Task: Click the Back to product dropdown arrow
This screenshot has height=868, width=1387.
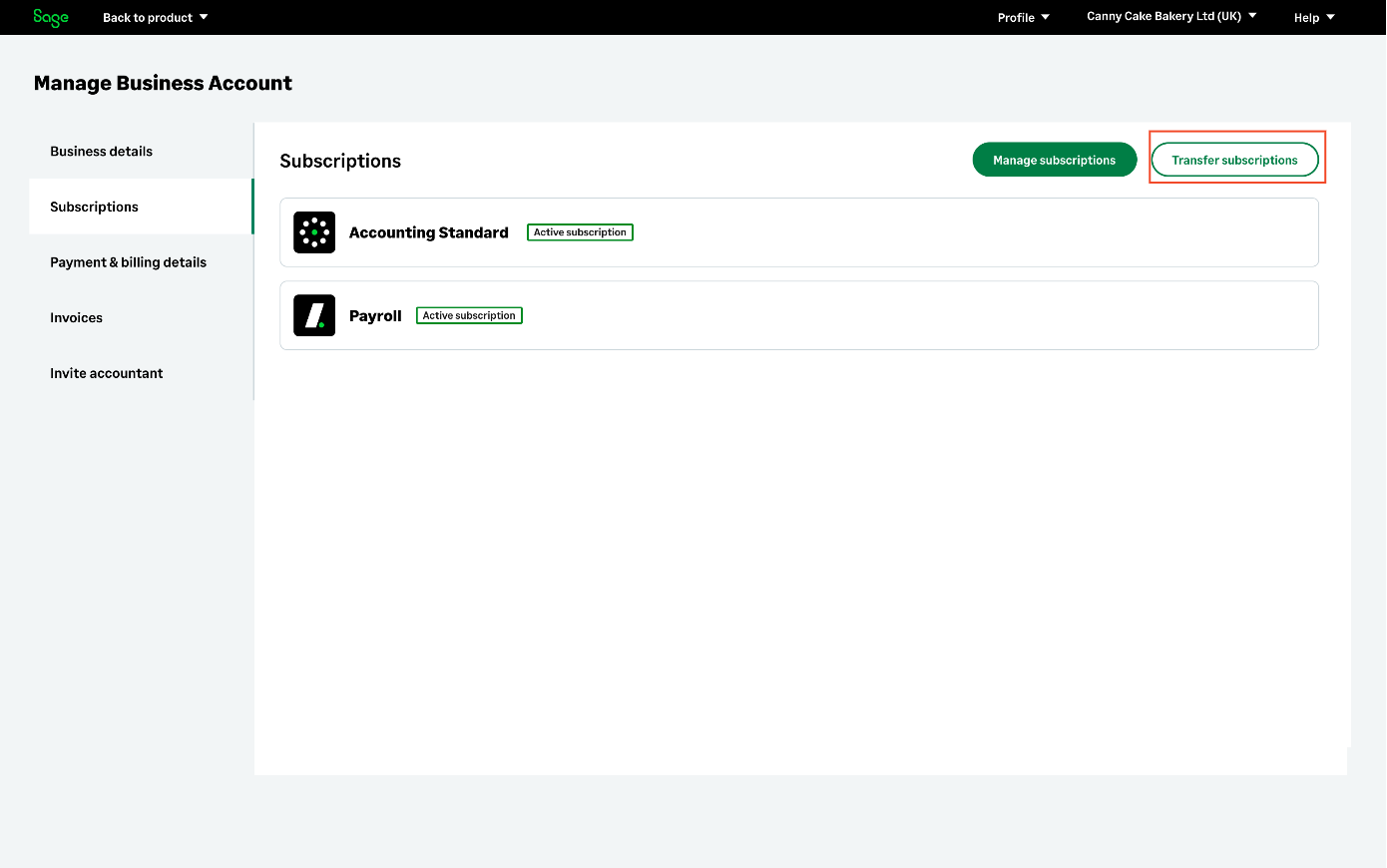Action: pyautogui.click(x=204, y=17)
